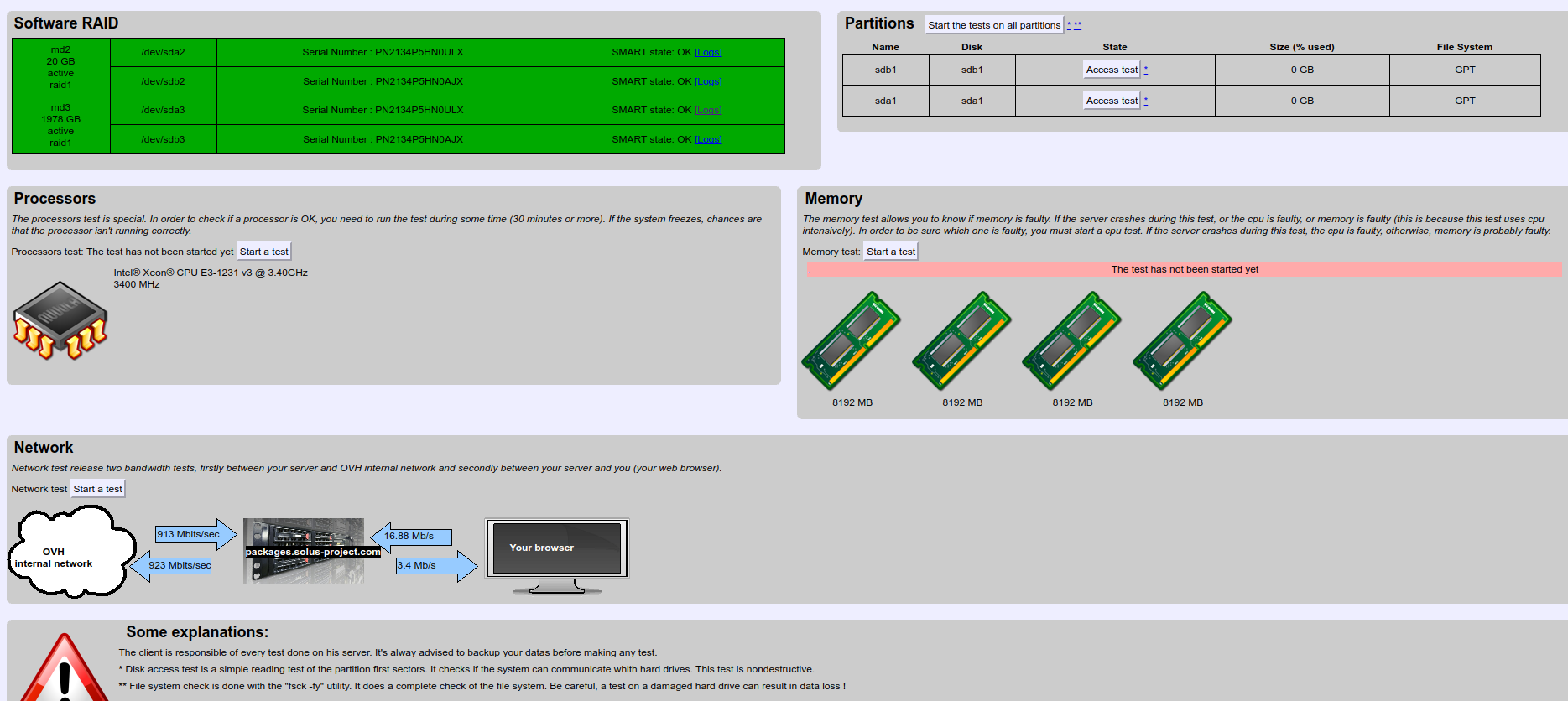
Task: Start the tests on all partitions
Action: tap(994, 25)
